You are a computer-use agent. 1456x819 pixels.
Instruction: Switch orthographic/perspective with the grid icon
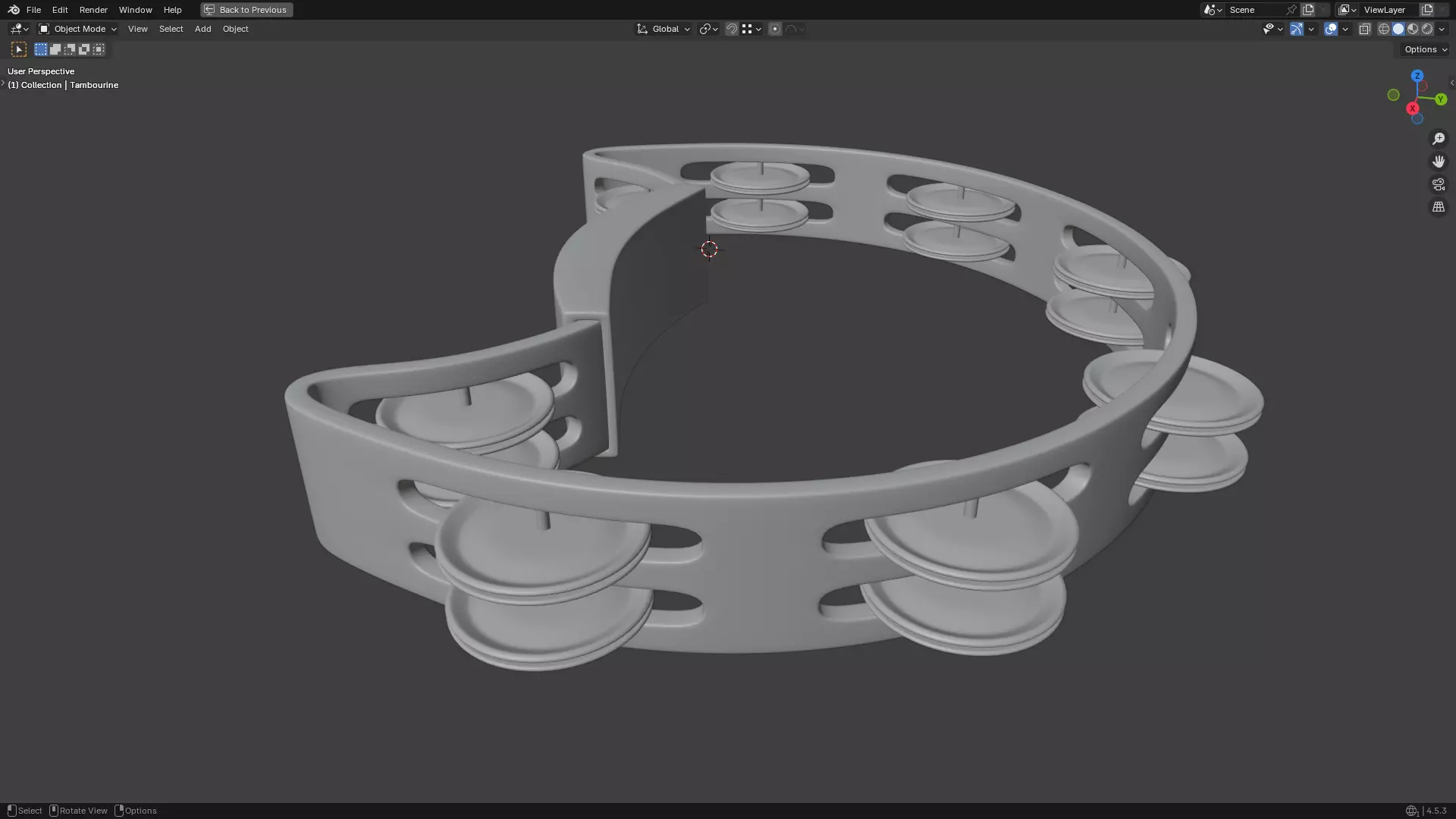(1438, 207)
